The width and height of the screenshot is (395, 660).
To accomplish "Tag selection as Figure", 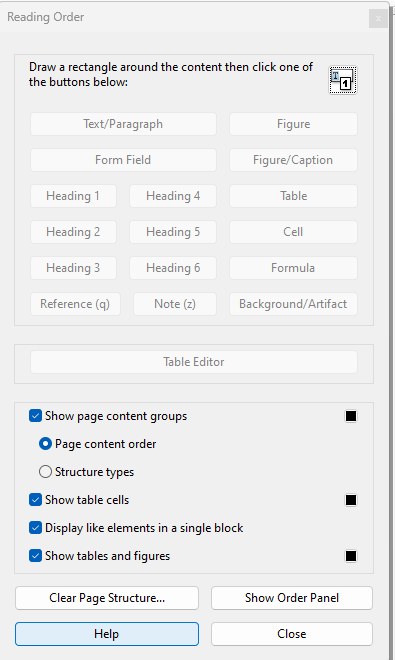I will tap(293, 124).
